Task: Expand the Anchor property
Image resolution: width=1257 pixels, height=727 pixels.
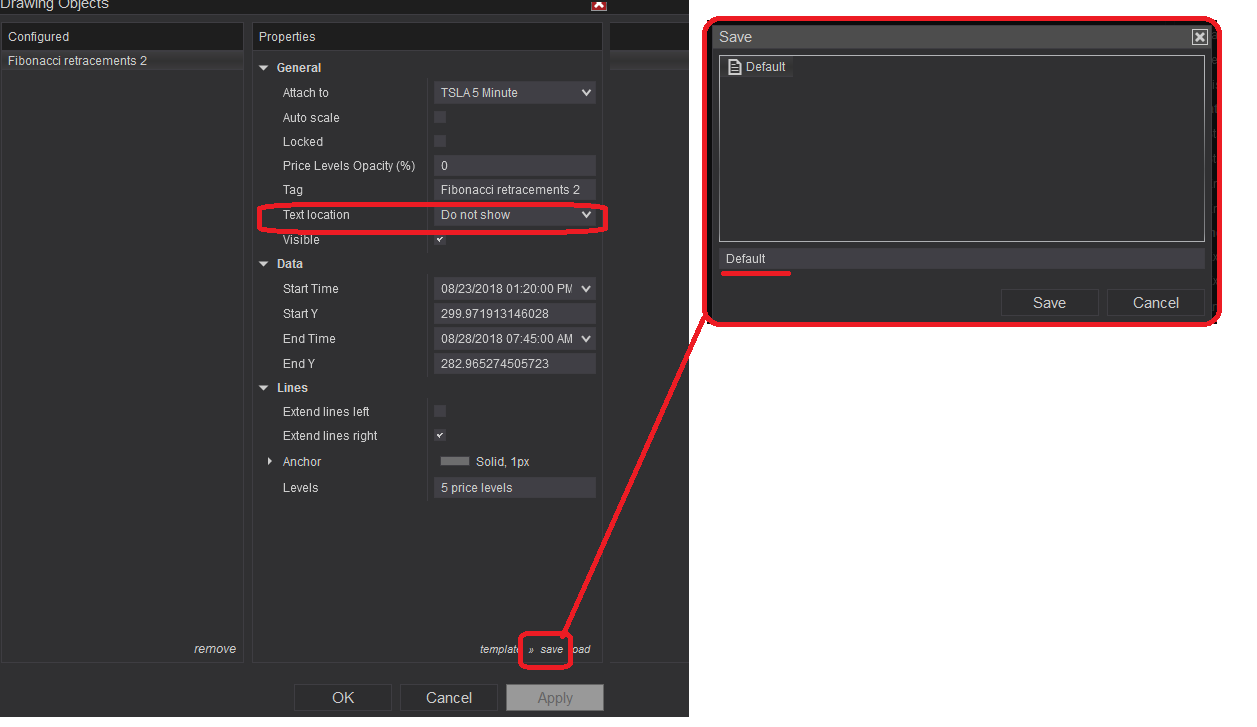Action: tap(270, 462)
